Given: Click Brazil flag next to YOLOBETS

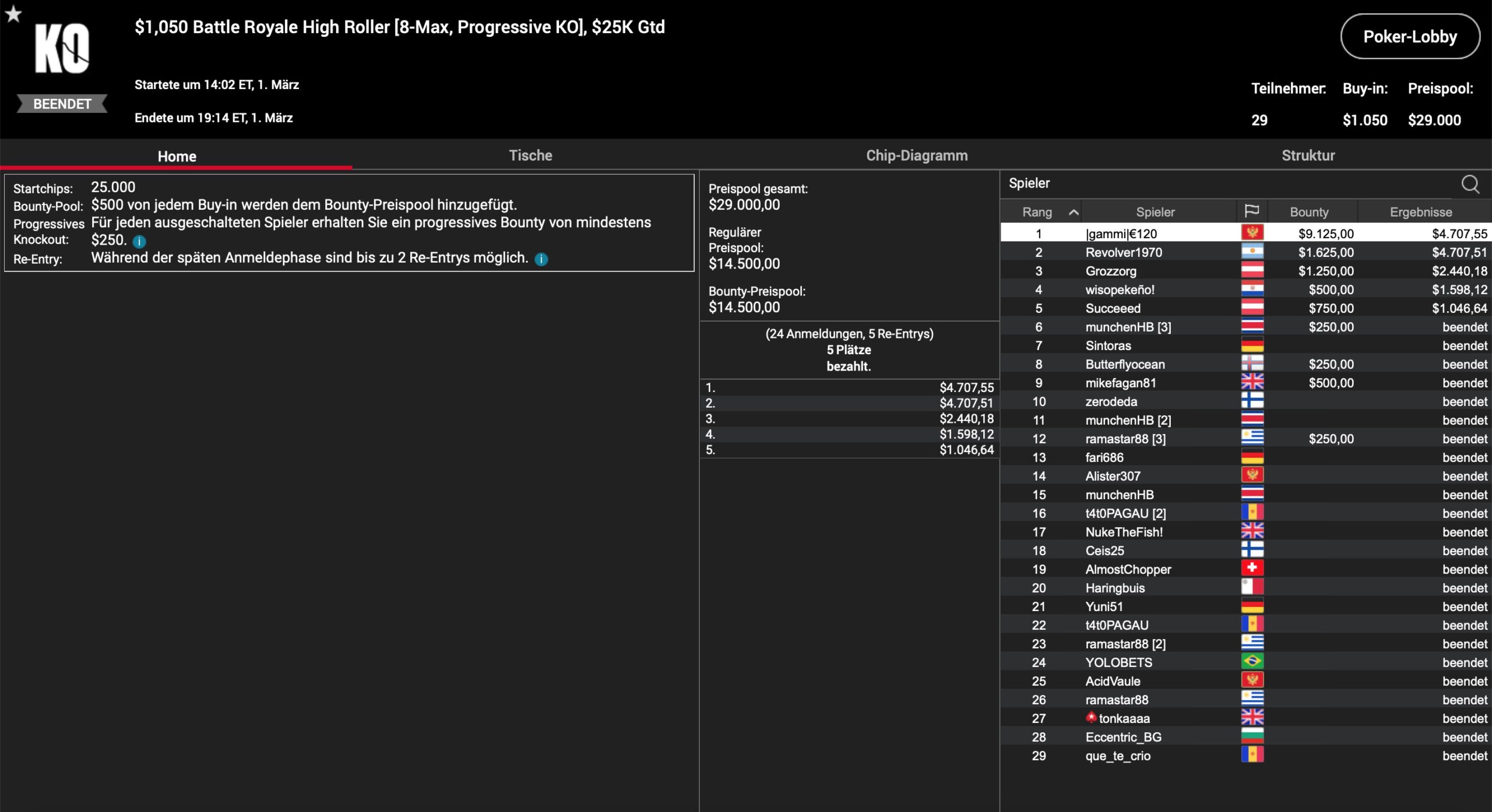Looking at the screenshot, I should tap(1252, 662).
